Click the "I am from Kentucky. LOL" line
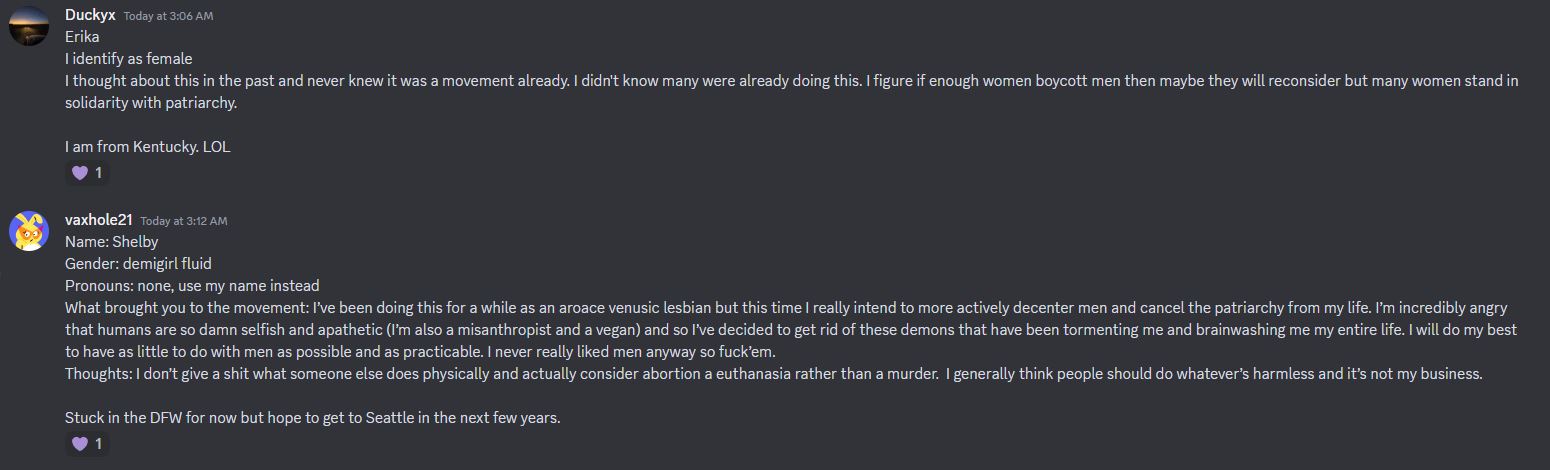The image size is (1550, 470). tap(147, 146)
